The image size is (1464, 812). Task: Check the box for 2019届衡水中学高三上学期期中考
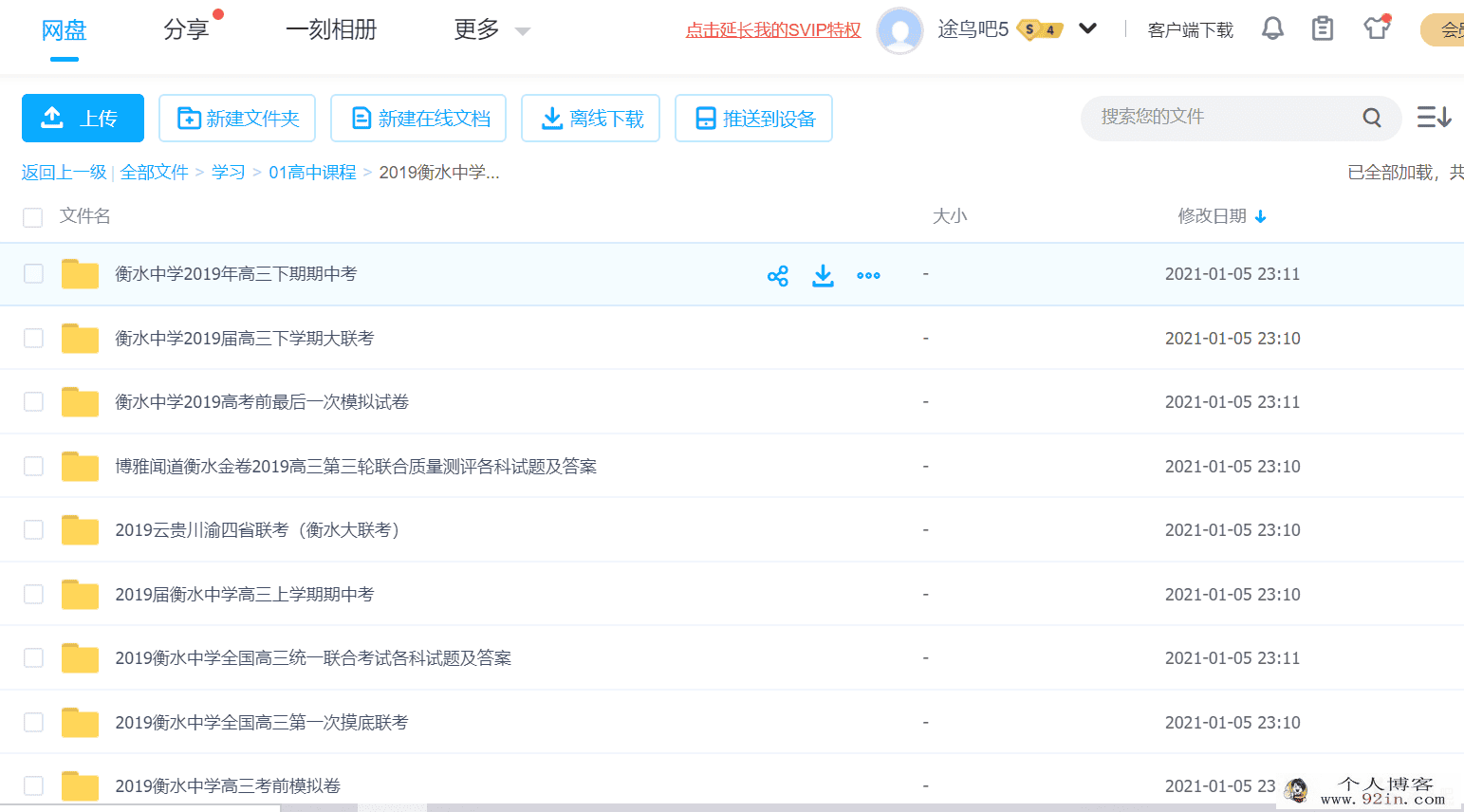[x=33, y=595]
